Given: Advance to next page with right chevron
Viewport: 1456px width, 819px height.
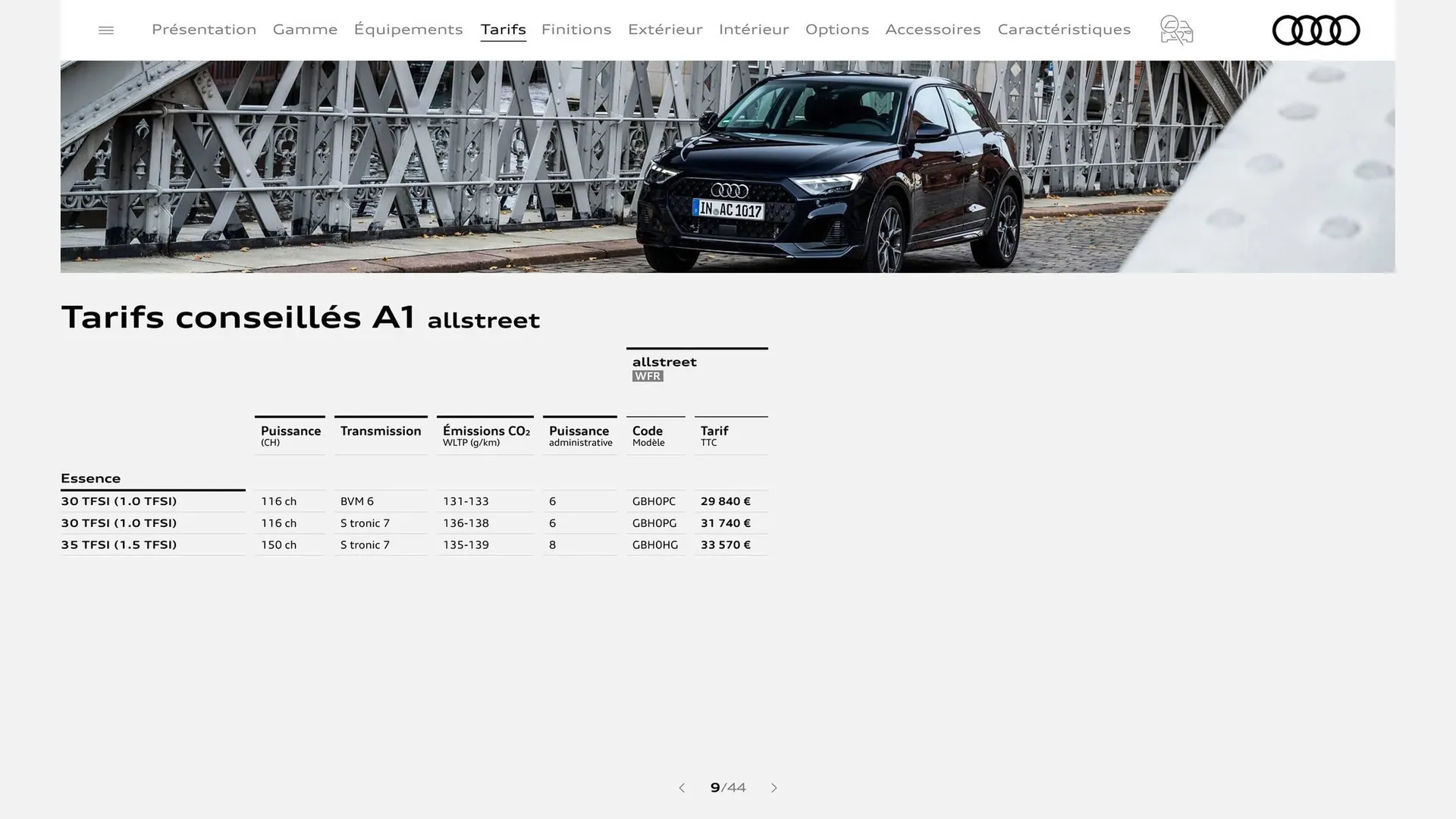Looking at the screenshot, I should click(x=774, y=788).
